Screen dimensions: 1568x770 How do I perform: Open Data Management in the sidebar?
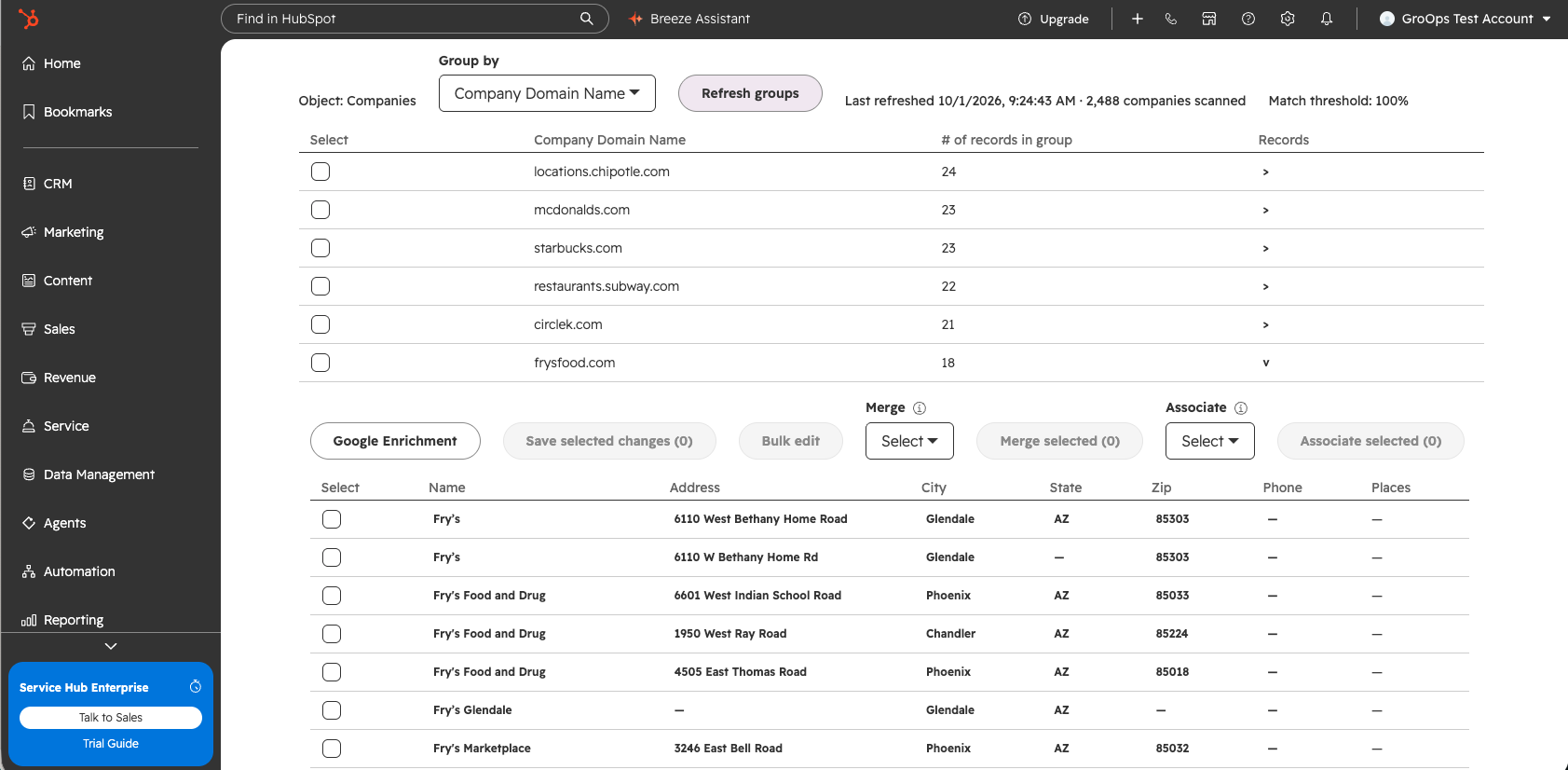[89, 474]
